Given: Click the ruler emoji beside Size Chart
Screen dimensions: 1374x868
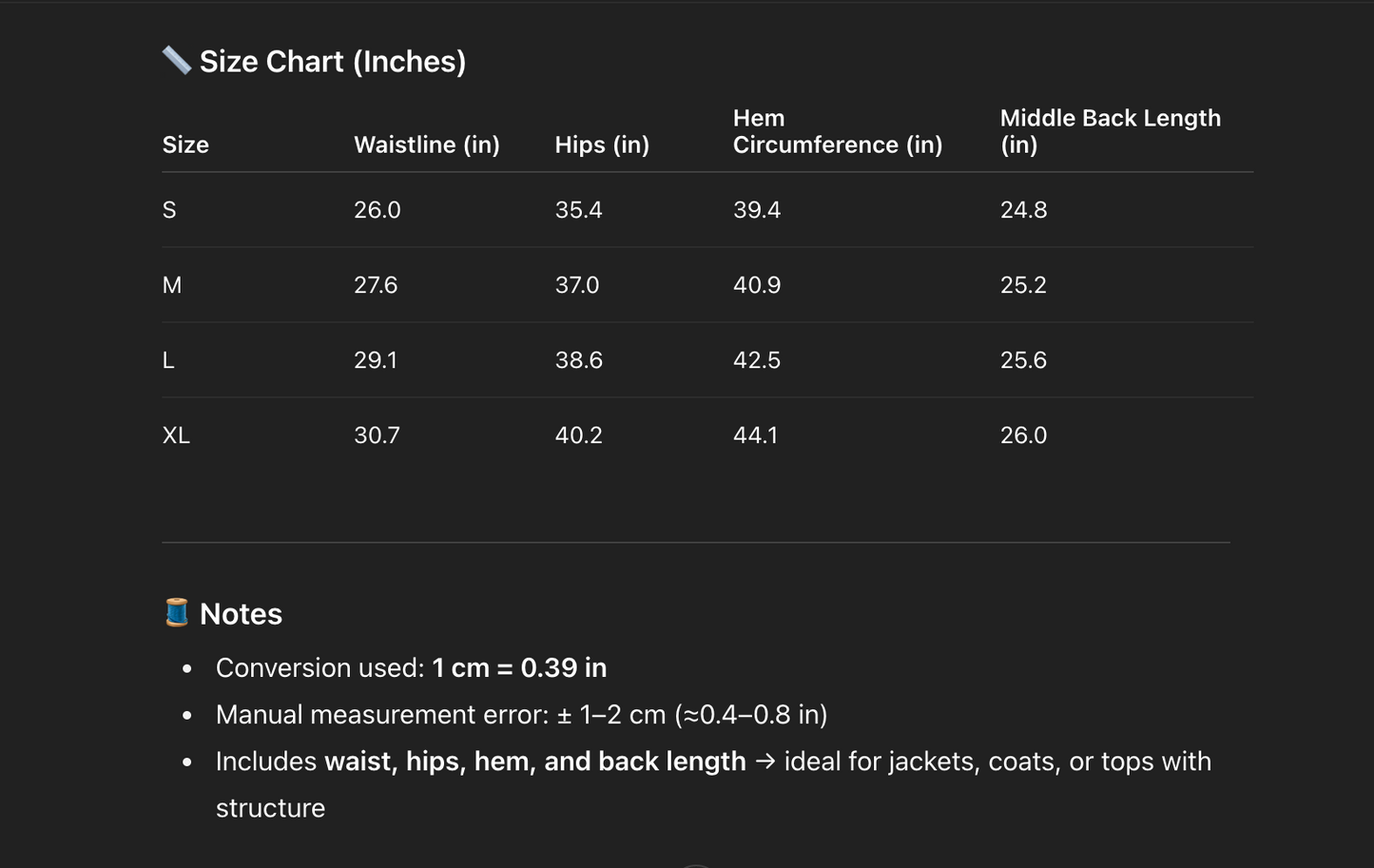Looking at the screenshot, I should click(x=177, y=61).
